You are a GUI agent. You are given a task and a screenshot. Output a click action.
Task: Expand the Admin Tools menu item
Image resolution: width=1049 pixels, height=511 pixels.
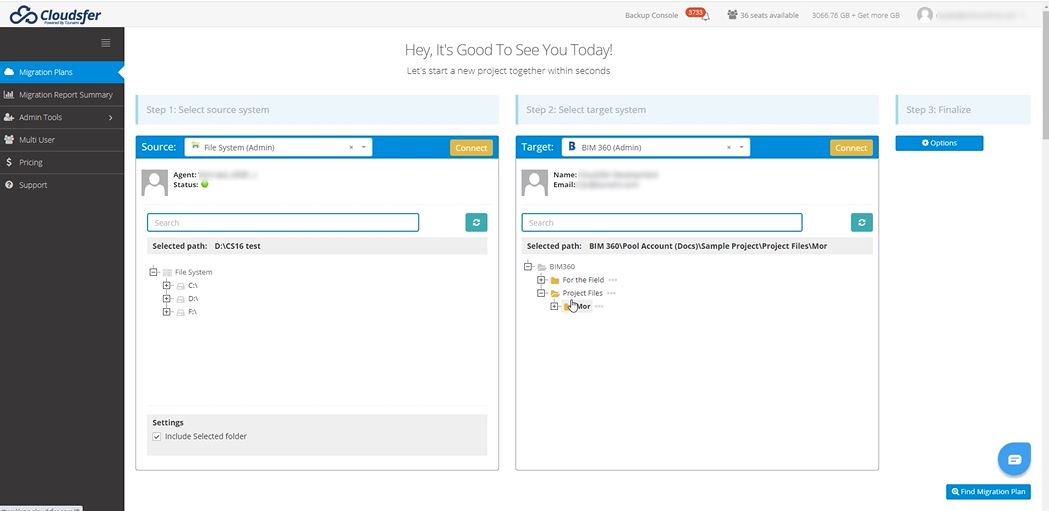(x=62, y=118)
